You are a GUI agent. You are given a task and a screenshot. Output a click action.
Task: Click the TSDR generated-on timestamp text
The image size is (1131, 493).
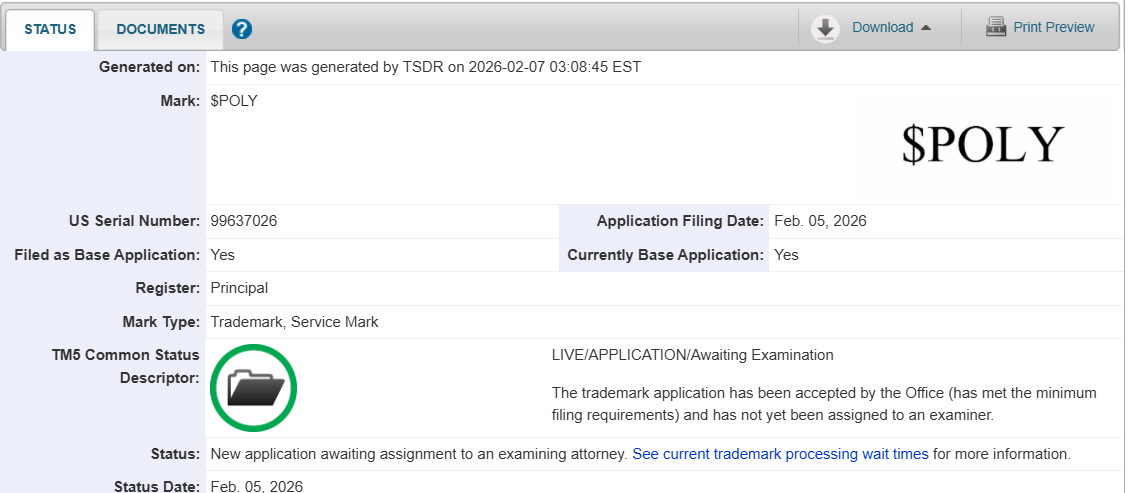click(425, 67)
